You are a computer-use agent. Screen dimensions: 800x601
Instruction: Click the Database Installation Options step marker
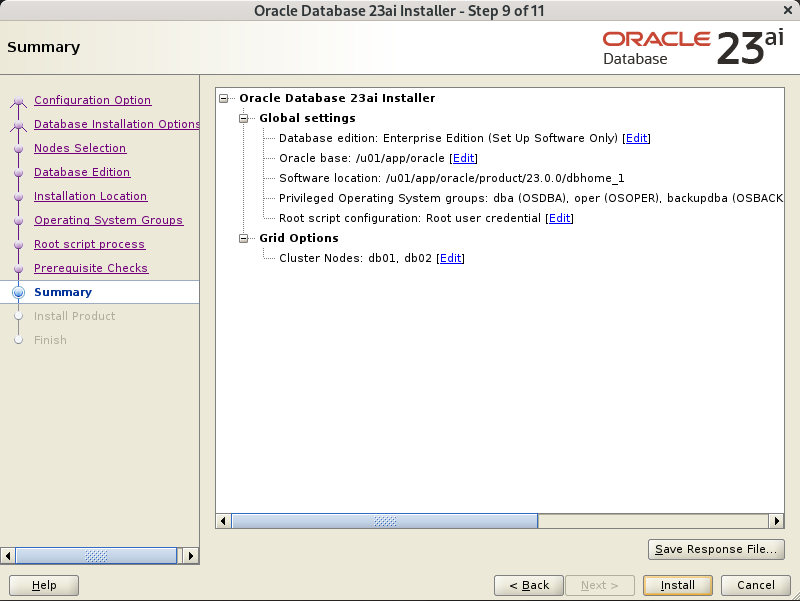tap(18, 124)
